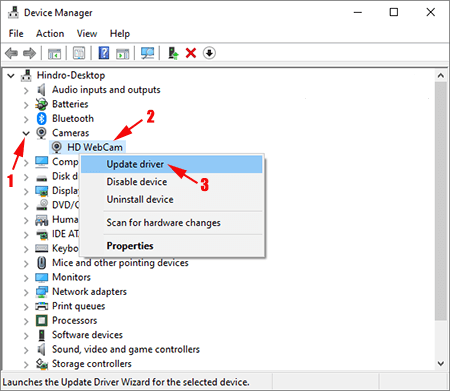
Task: Click the HD WebCam device icon
Action: click(x=57, y=147)
